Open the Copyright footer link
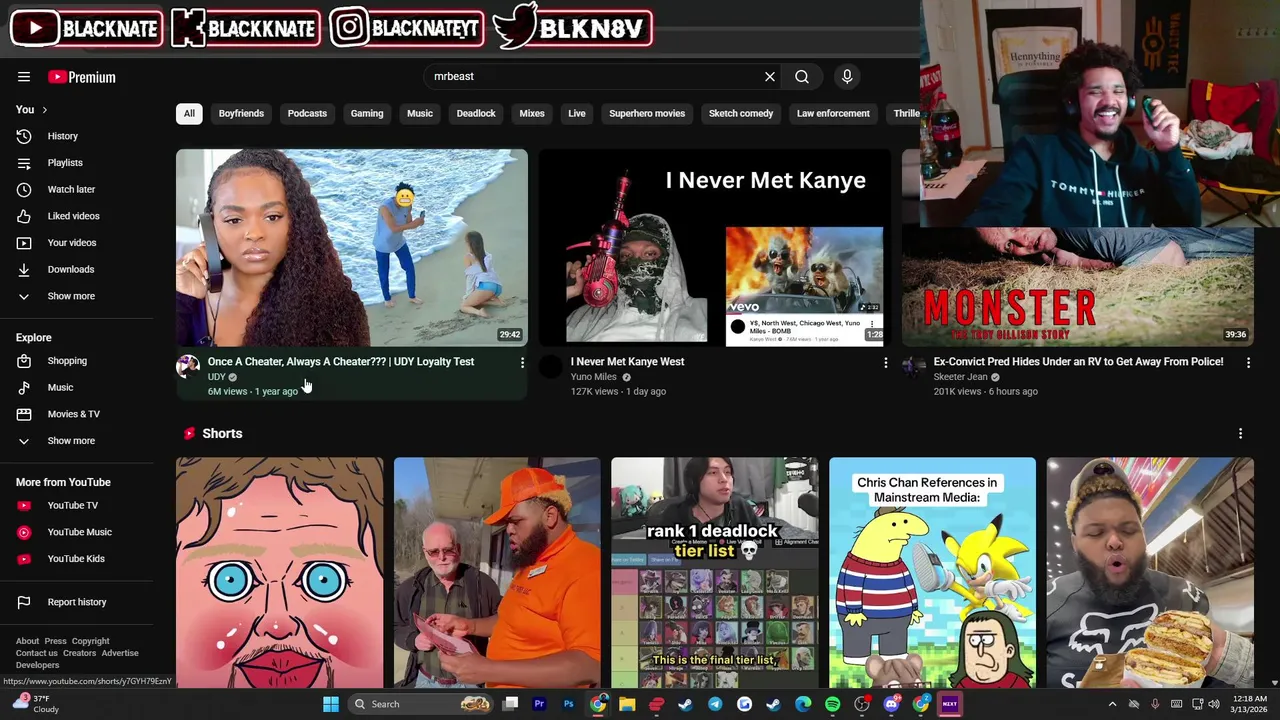1280x720 pixels. click(x=90, y=641)
